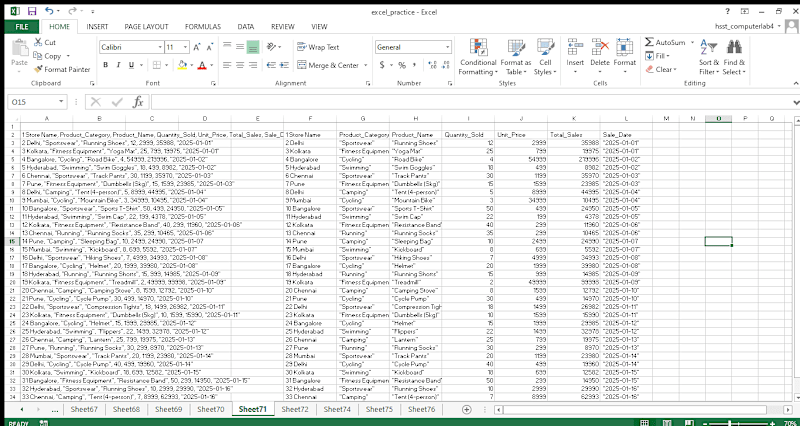The height and width of the screenshot is (426, 800).
Task: Click Insert Function fx button
Action: (x=138, y=102)
